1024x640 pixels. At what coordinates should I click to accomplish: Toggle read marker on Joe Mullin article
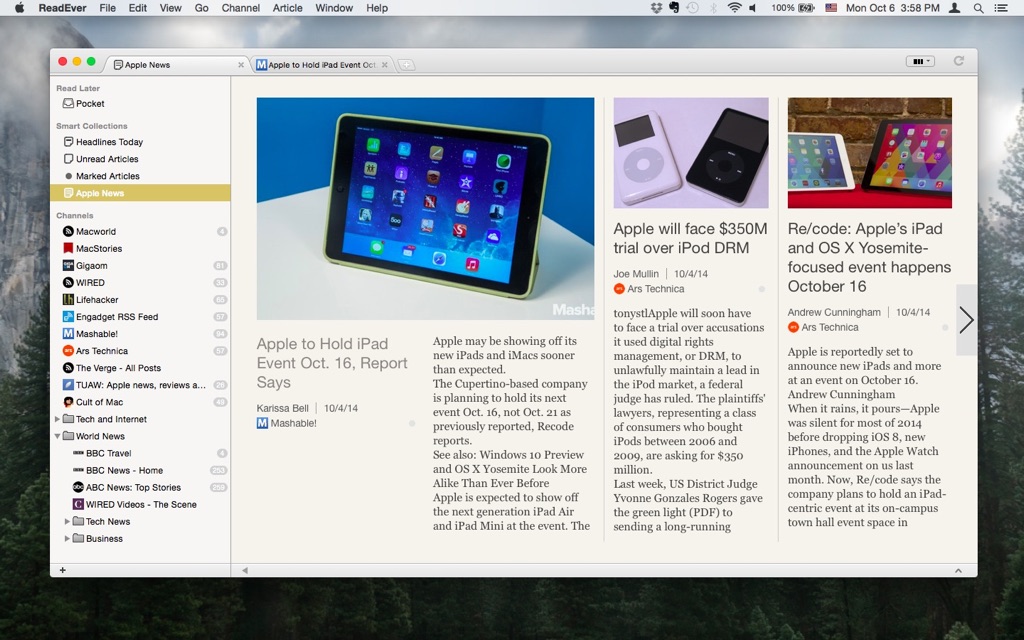pos(761,289)
